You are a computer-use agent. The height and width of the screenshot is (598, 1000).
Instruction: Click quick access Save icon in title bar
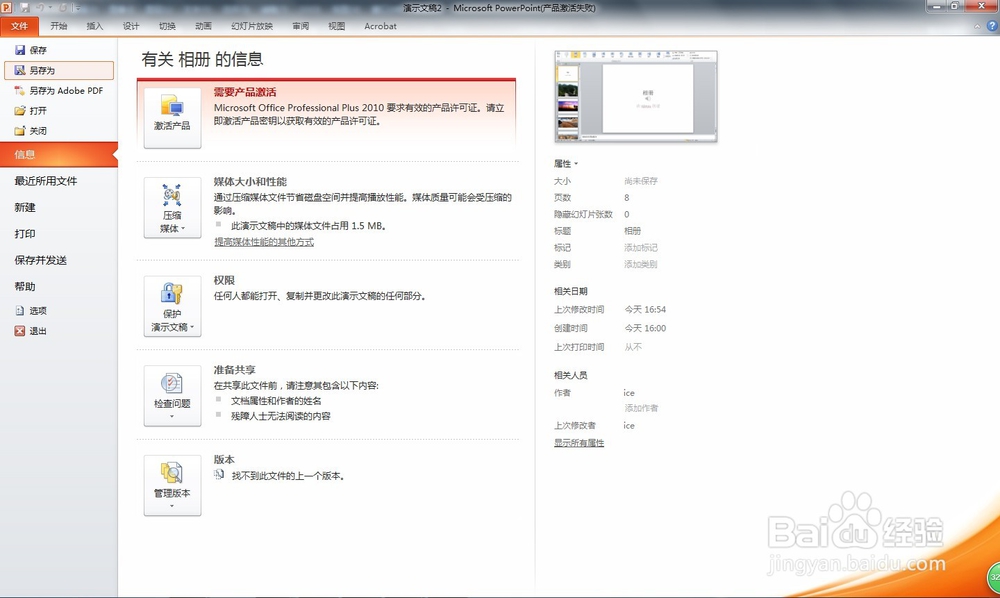[25, 8]
